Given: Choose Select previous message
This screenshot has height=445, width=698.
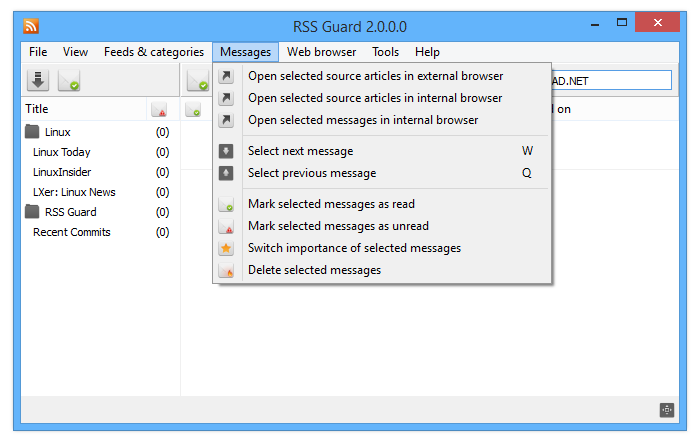Looking at the screenshot, I should [x=382, y=173].
